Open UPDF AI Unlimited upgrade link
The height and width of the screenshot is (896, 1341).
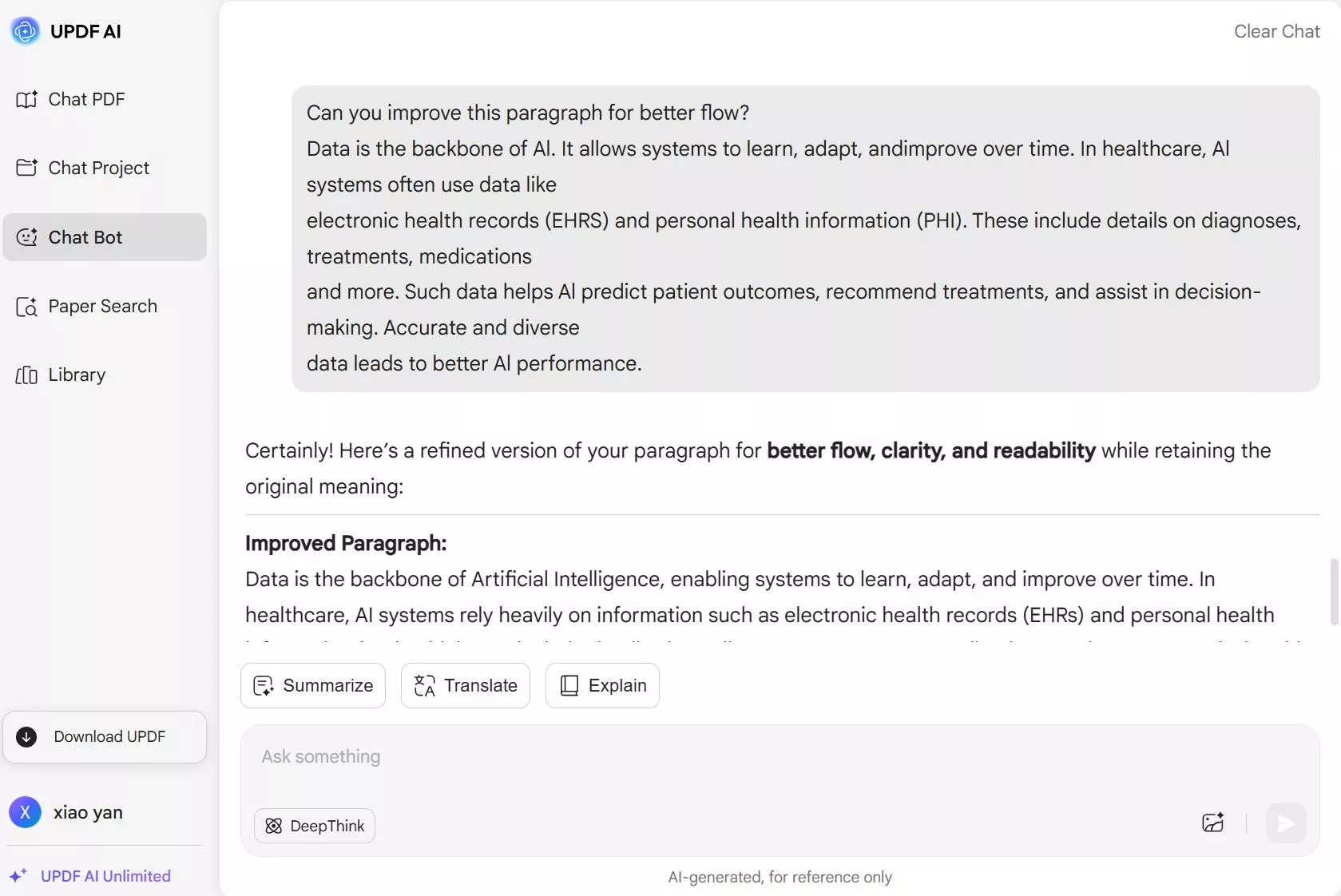(x=106, y=875)
